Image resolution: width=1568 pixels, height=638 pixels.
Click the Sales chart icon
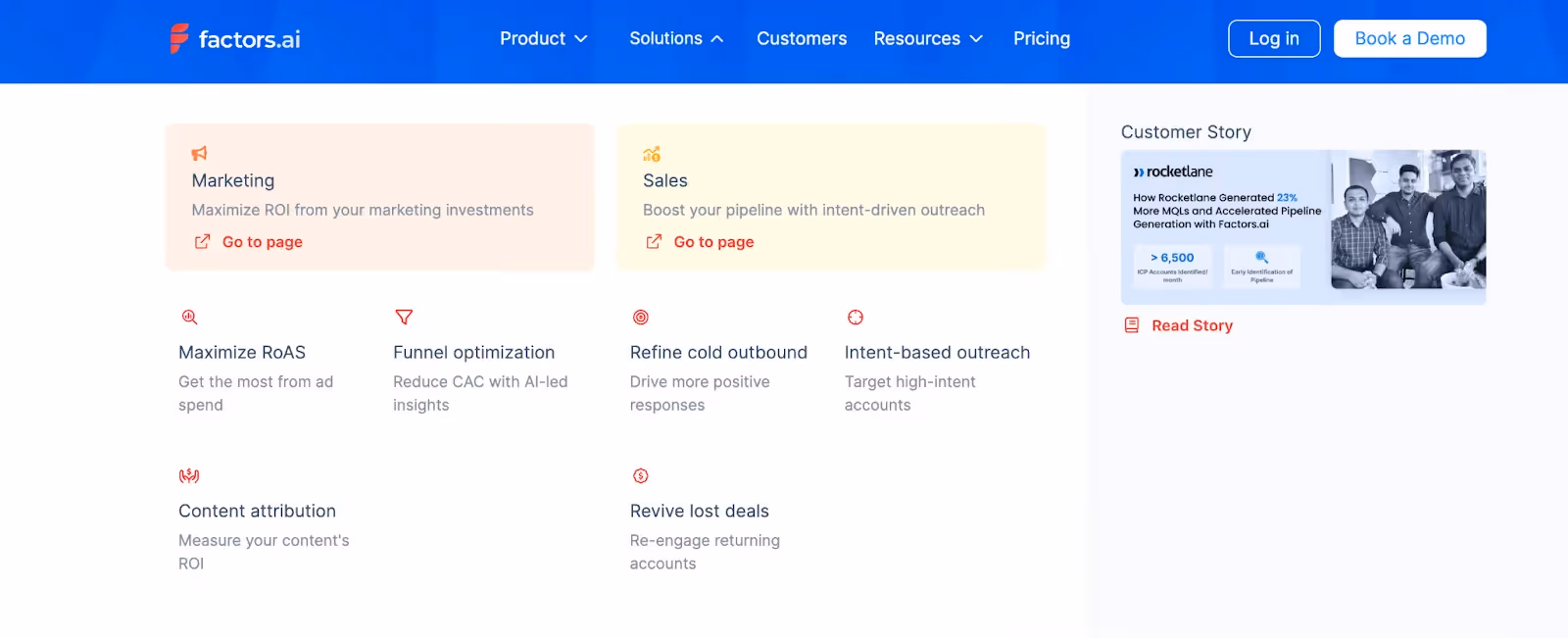tap(652, 154)
